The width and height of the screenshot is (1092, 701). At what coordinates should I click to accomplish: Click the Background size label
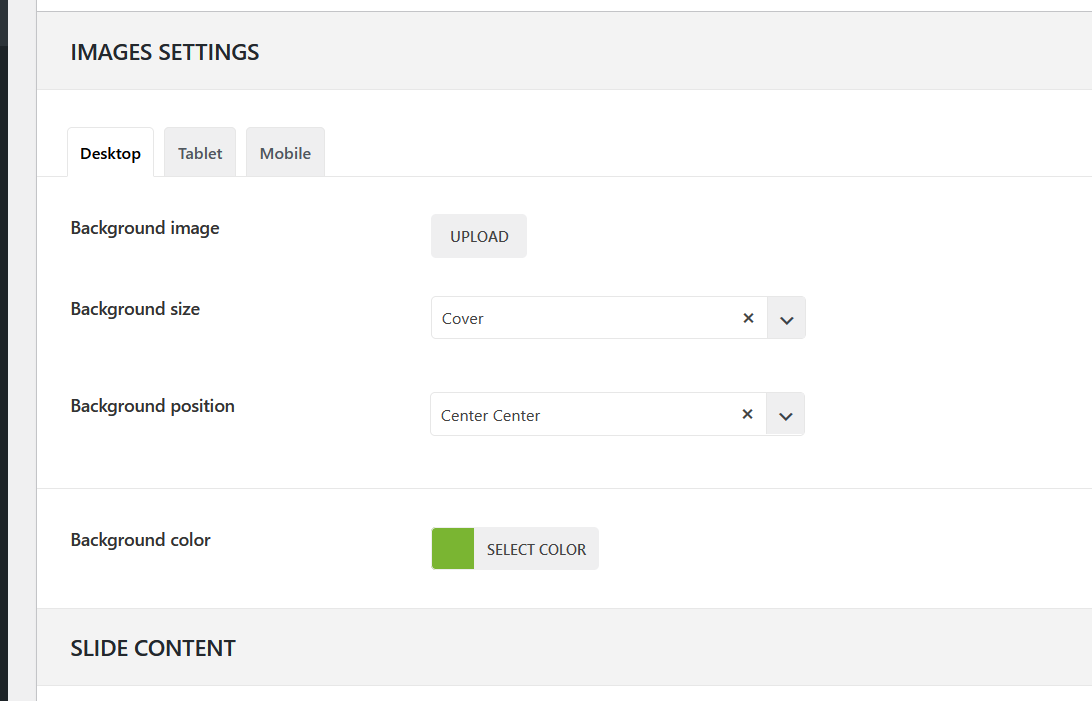click(x=135, y=309)
